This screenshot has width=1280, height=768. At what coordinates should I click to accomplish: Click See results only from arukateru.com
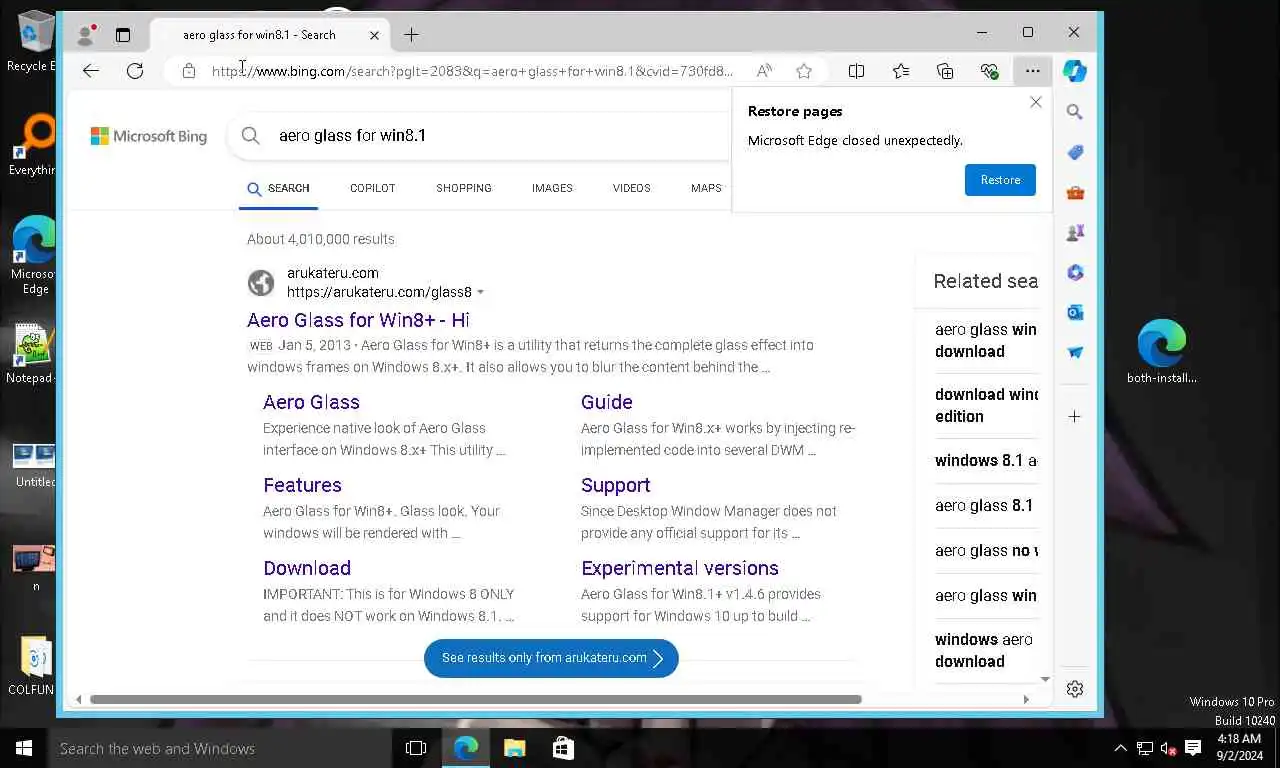tap(551, 658)
